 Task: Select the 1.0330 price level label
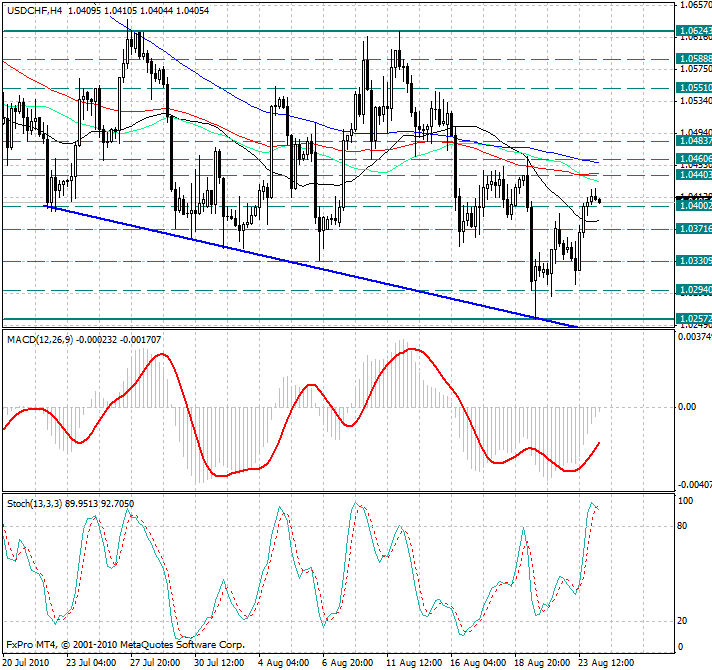pyautogui.click(x=693, y=261)
